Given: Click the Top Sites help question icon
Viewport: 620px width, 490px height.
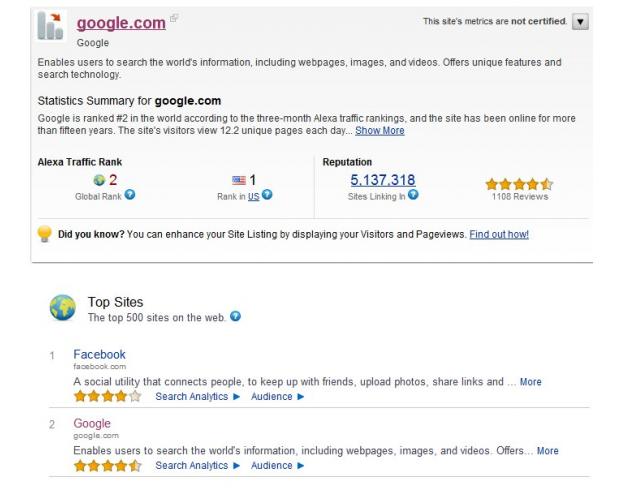Looking at the screenshot, I should point(235,316).
